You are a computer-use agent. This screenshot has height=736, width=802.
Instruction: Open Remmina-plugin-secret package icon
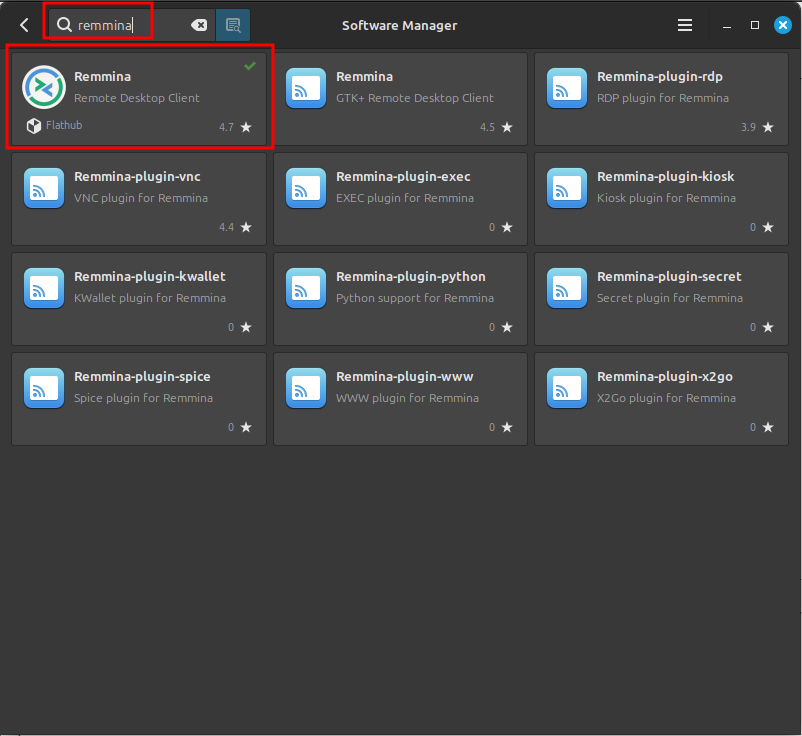567,288
